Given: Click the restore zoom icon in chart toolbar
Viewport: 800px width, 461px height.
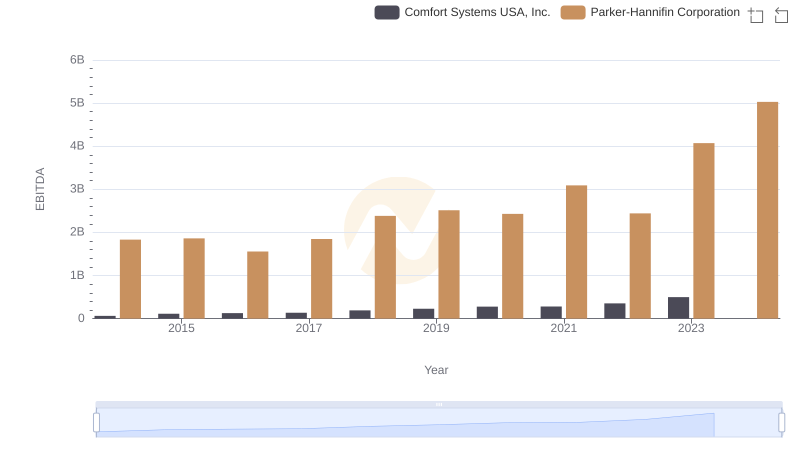Looking at the screenshot, I should tap(781, 15).
